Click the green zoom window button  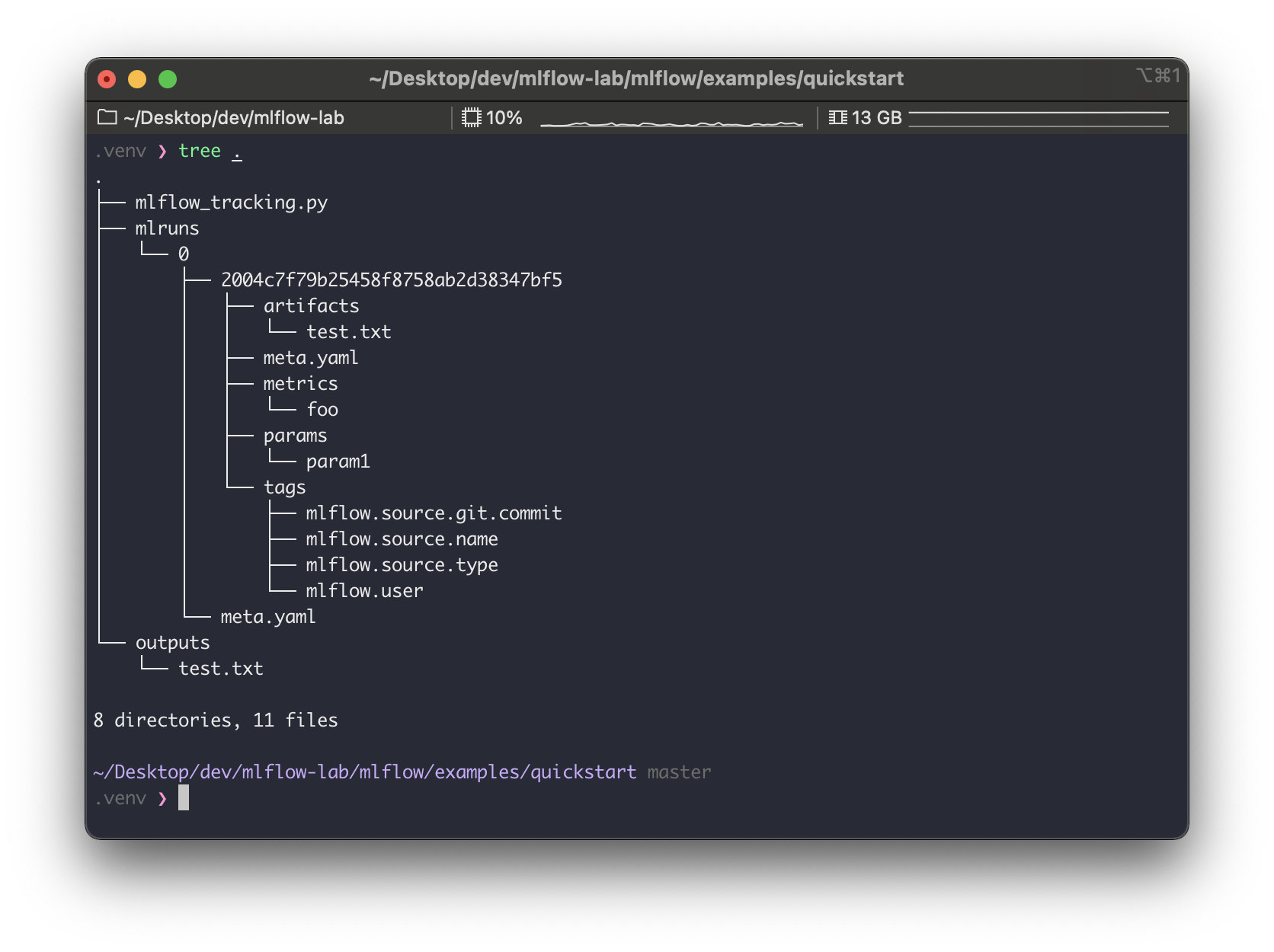pos(168,79)
